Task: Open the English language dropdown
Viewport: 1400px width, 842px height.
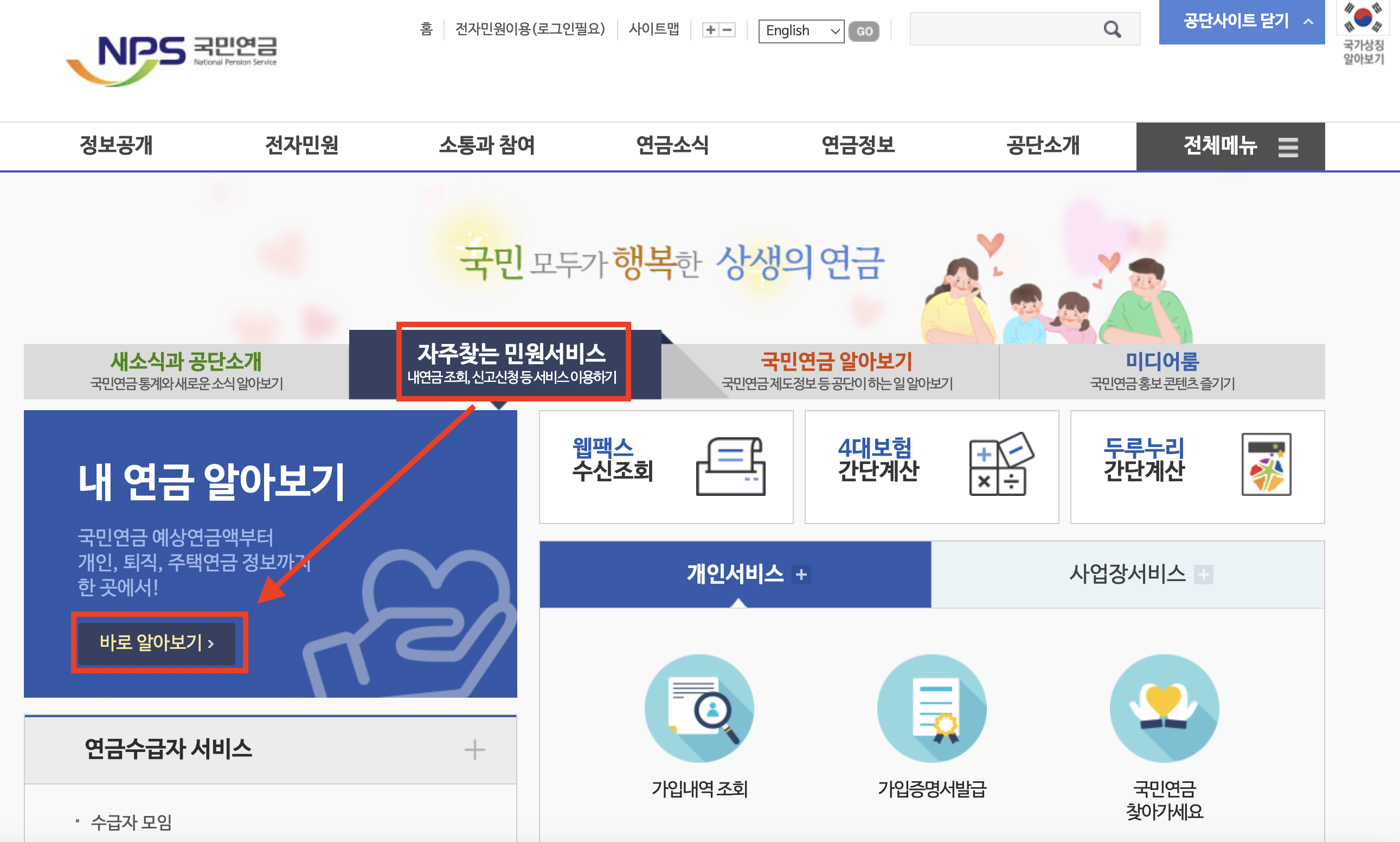Action: coord(801,31)
